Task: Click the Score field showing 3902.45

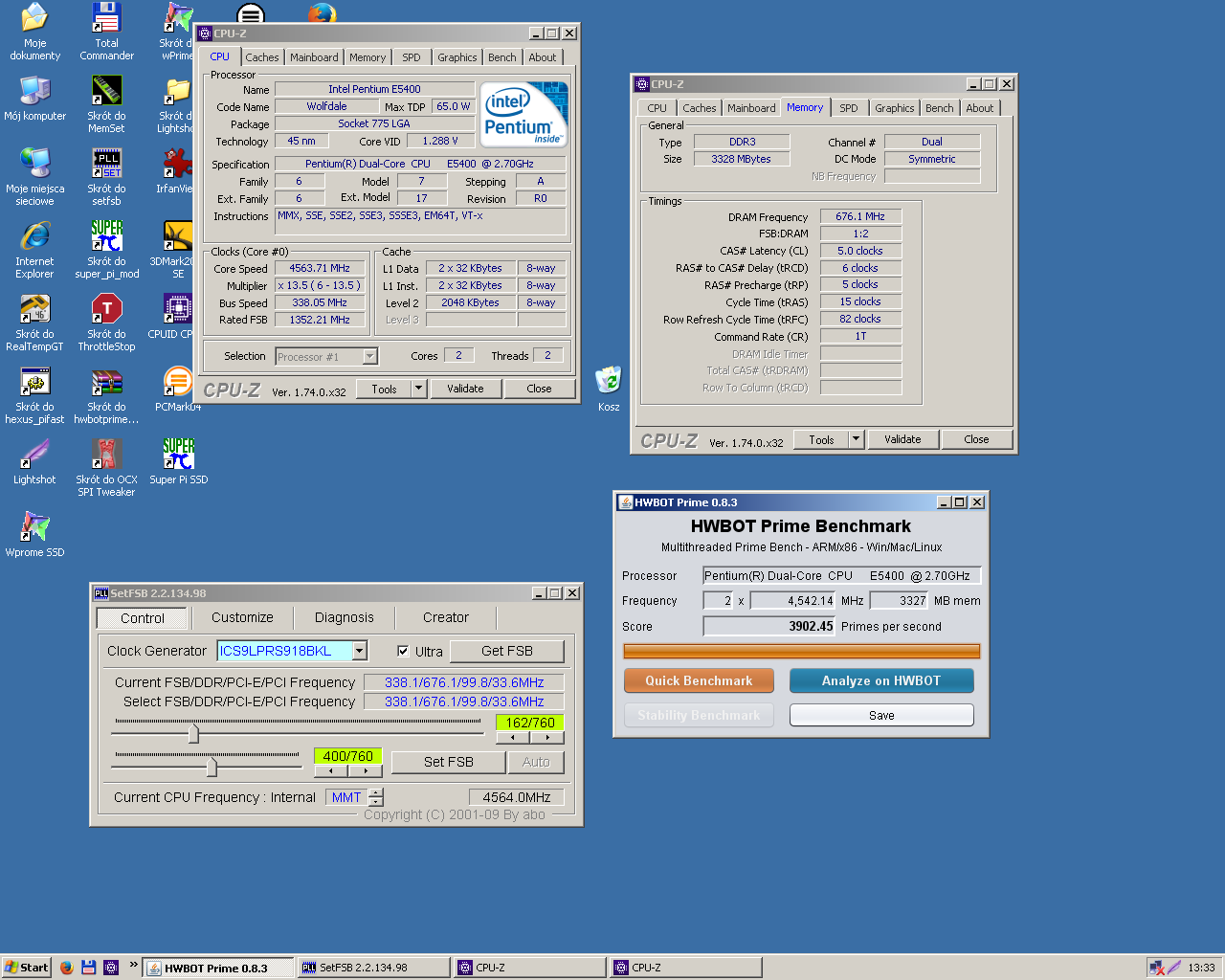Action: [x=769, y=626]
